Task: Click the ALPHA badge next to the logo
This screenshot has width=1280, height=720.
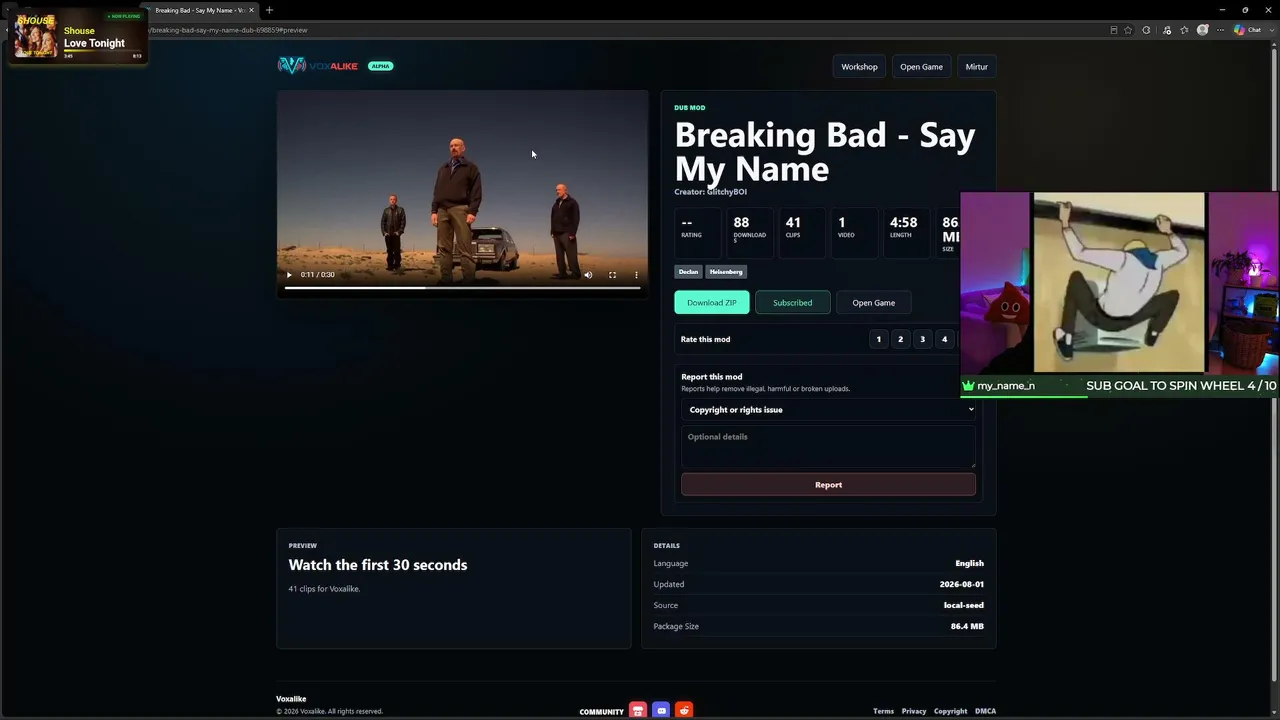Action: pos(380,66)
